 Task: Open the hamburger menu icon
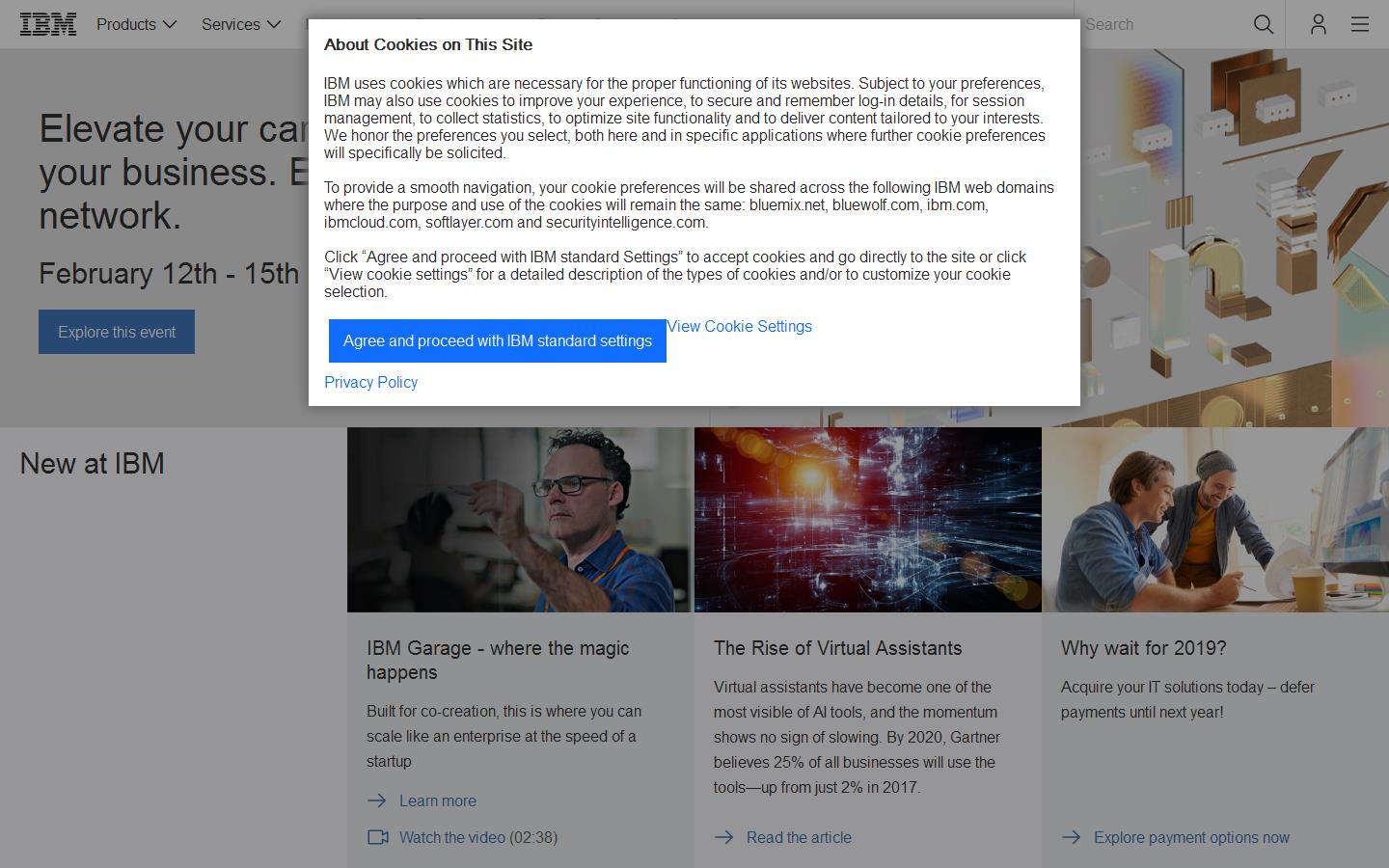tap(1360, 24)
